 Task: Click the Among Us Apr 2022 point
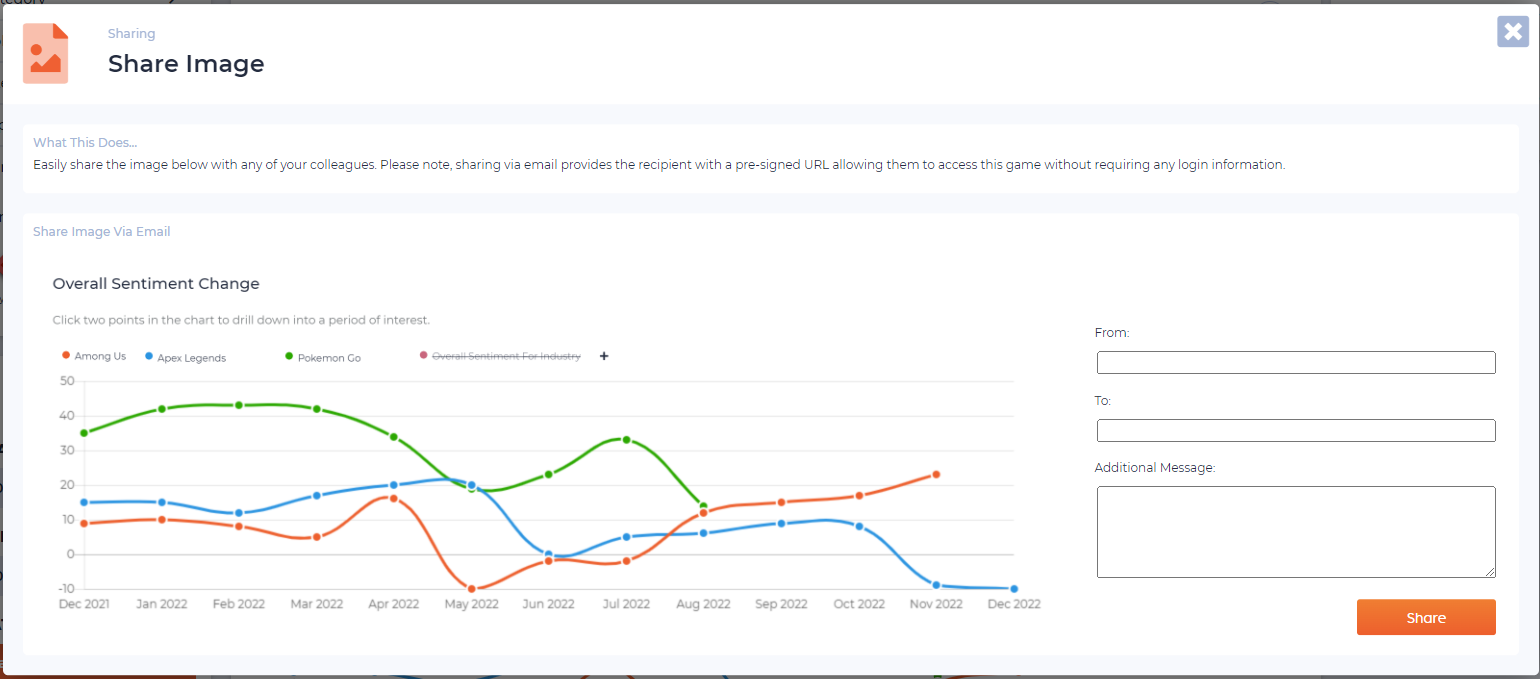tap(394, 498)
